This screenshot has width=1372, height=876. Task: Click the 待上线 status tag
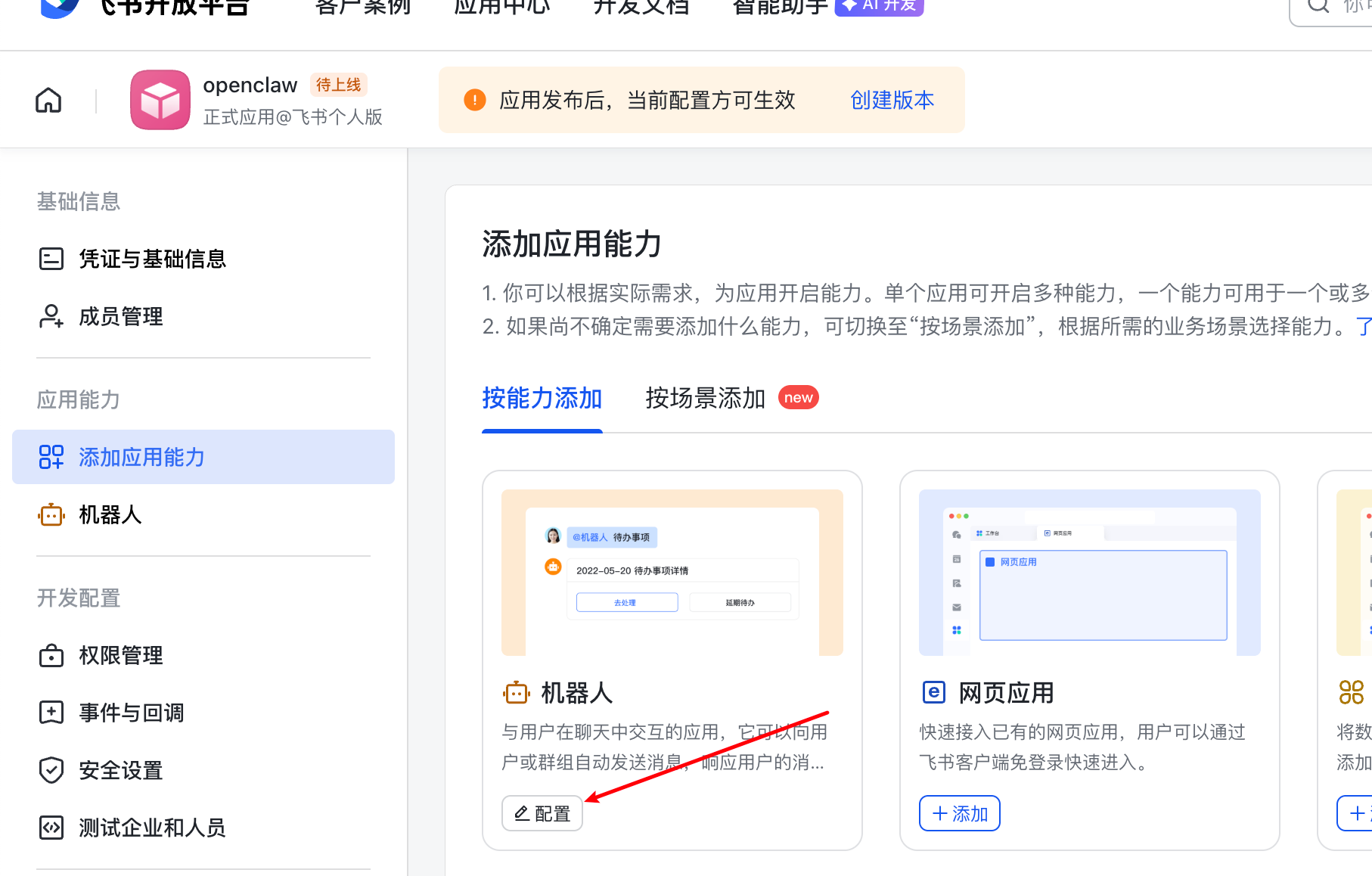click(338, 85)
